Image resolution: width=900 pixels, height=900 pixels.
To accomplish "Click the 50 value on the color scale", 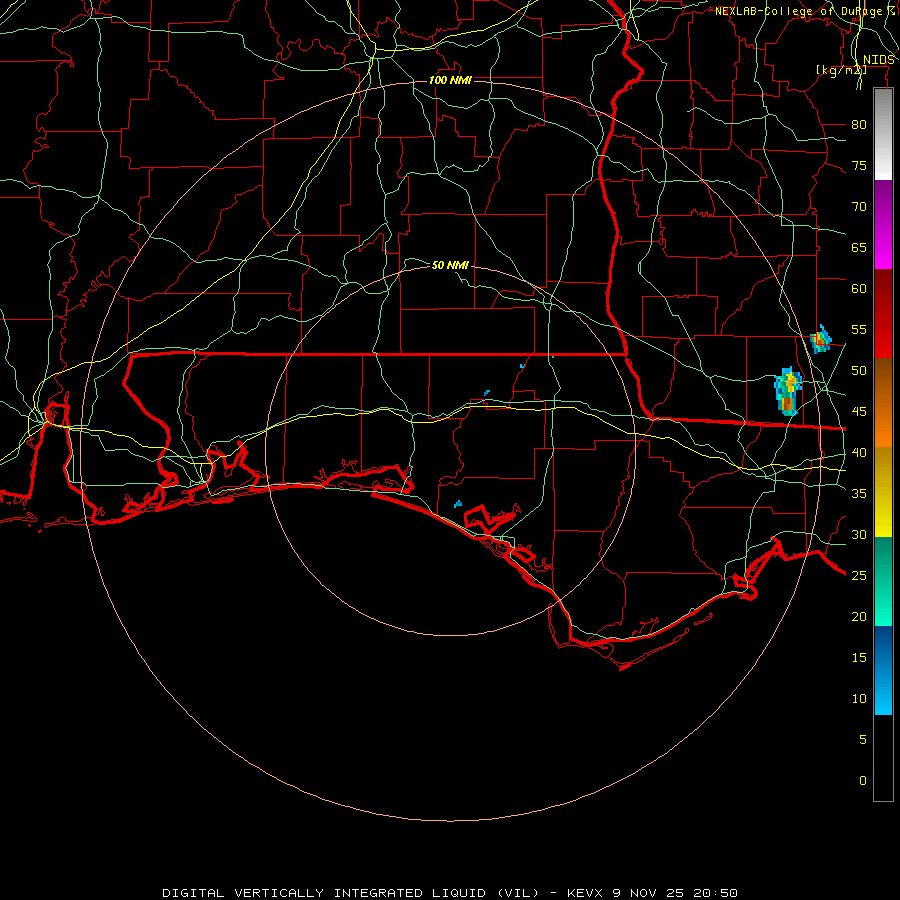I will pos(859,371).
